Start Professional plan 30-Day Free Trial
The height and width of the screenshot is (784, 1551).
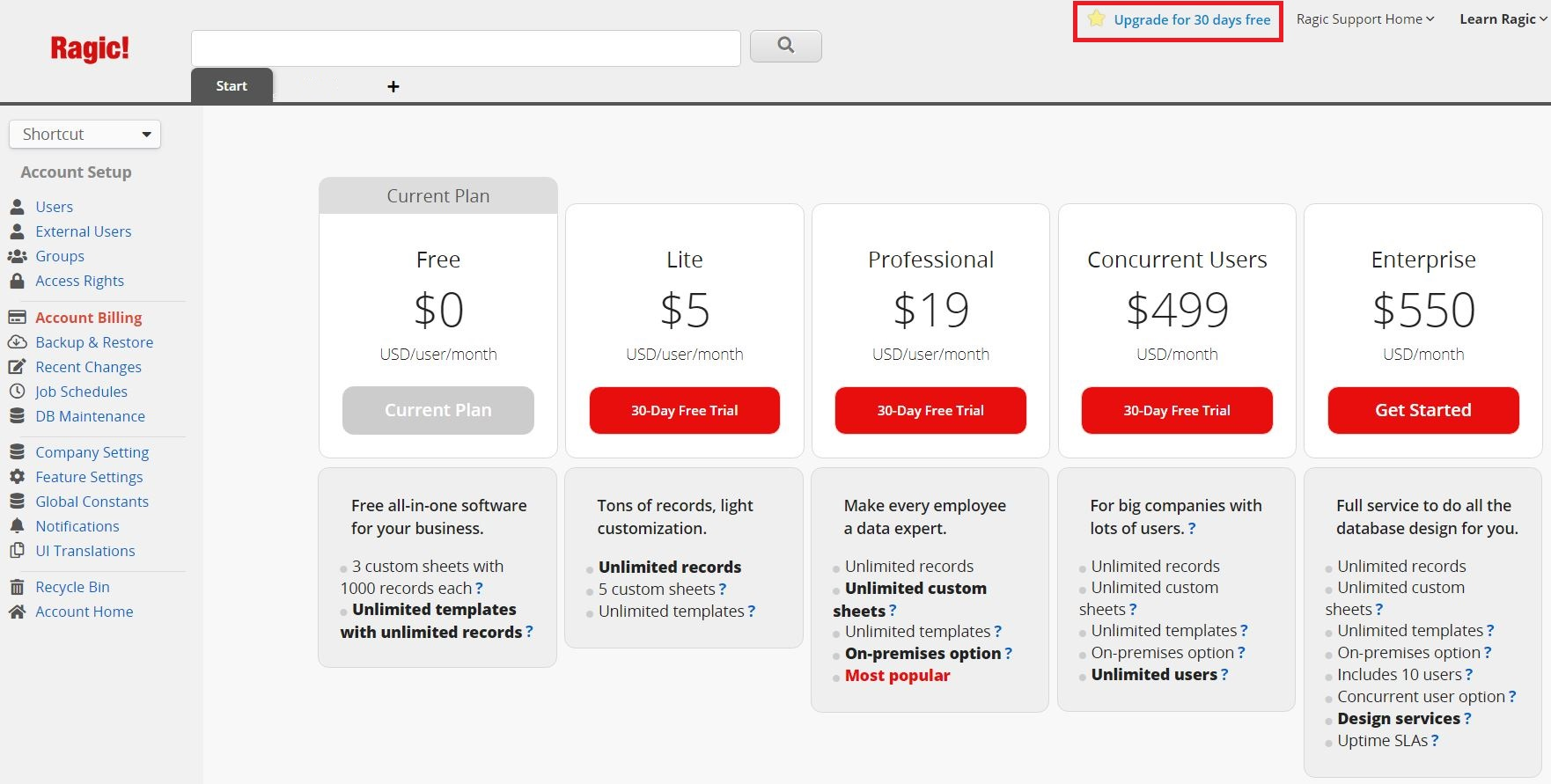(930, 410)
